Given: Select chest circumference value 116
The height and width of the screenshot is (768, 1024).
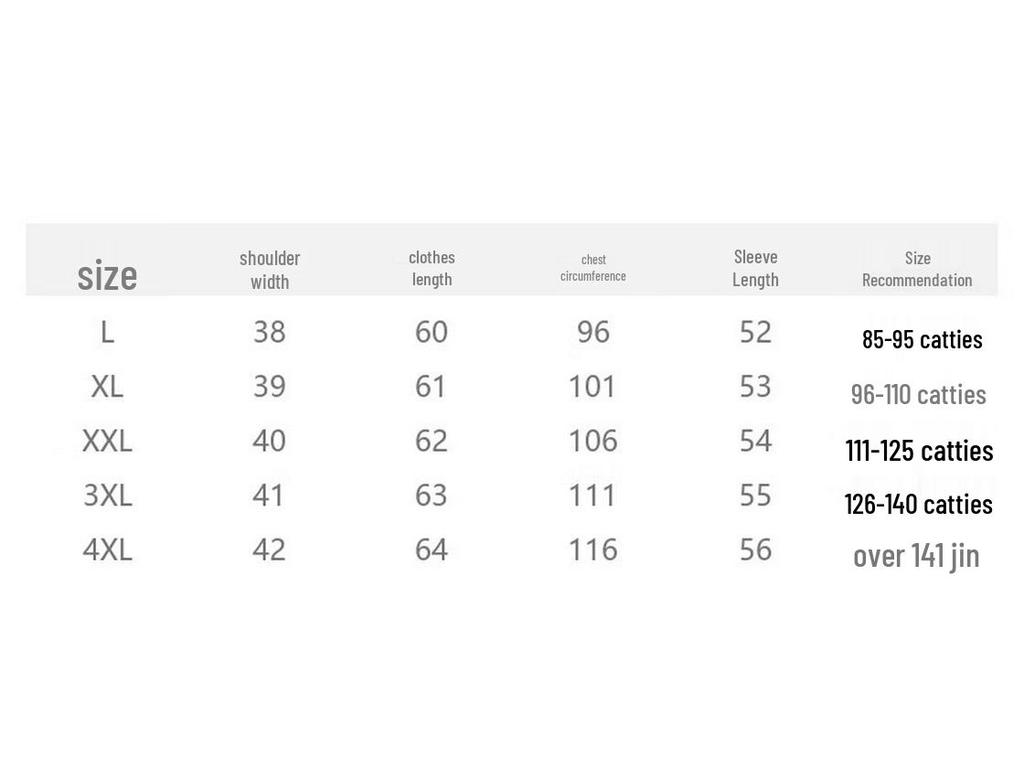Looking at the screenshot, I should [x=593, y=549].
